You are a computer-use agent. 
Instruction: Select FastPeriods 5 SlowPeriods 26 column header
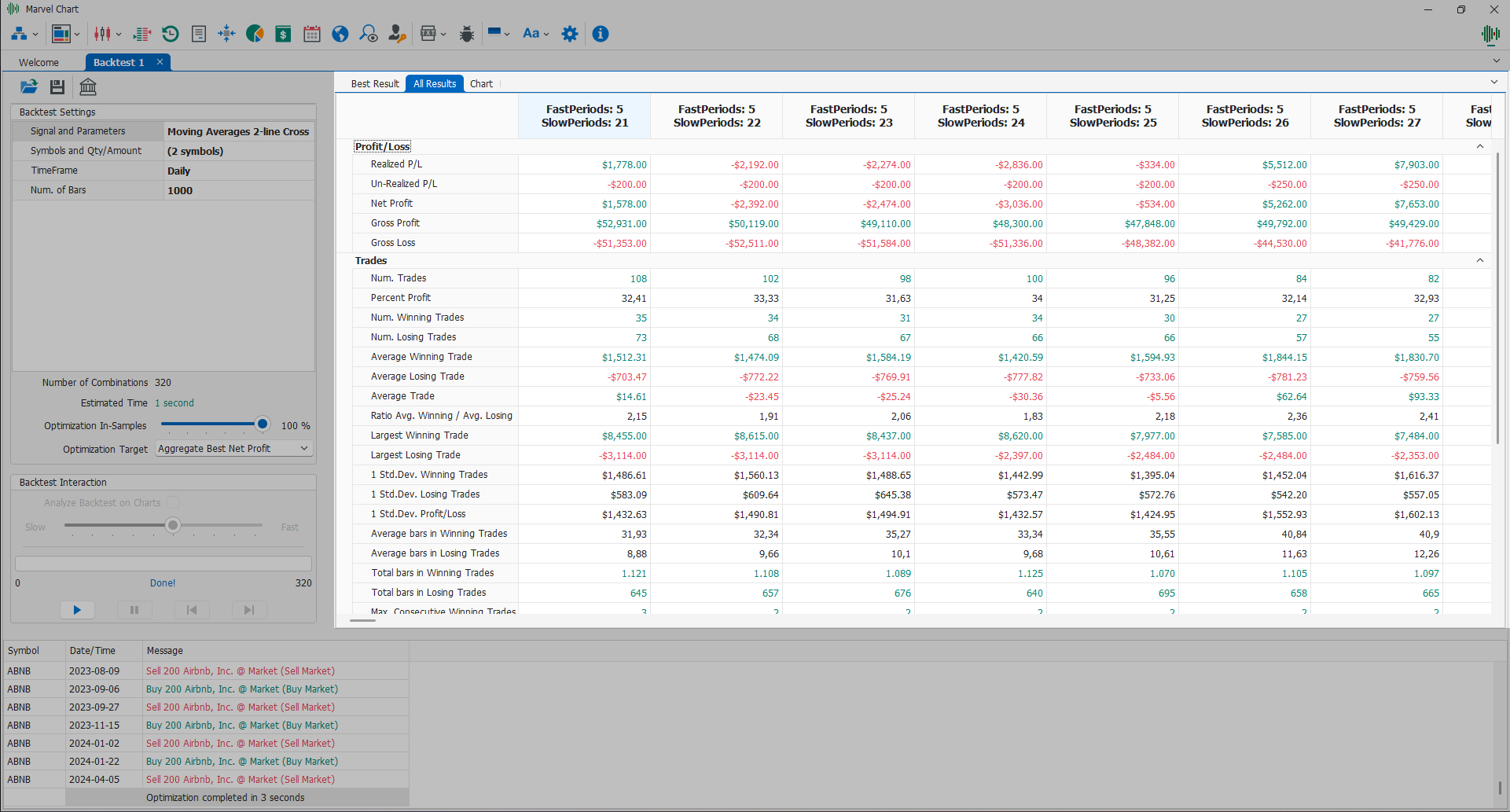(1244, 116)
